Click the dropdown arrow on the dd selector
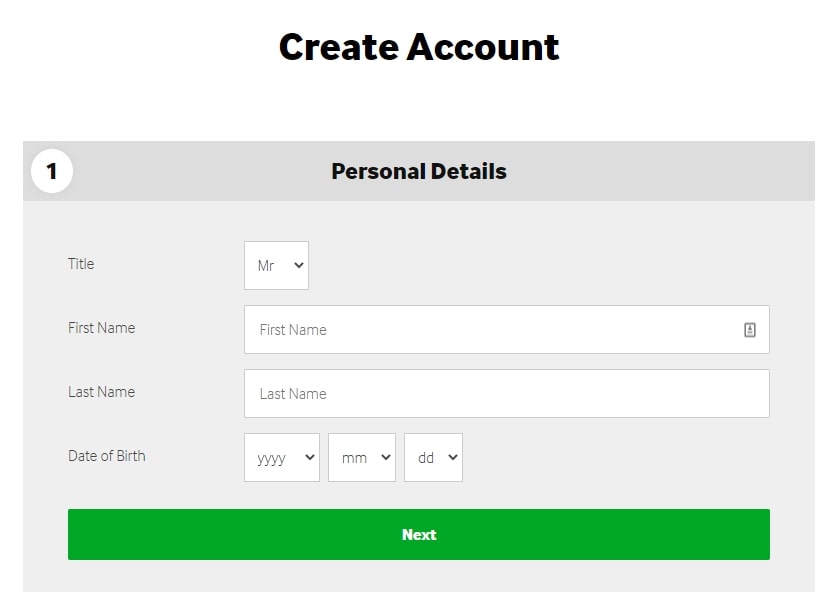Viewport: 829px width, 594px height. click(452, 457)
